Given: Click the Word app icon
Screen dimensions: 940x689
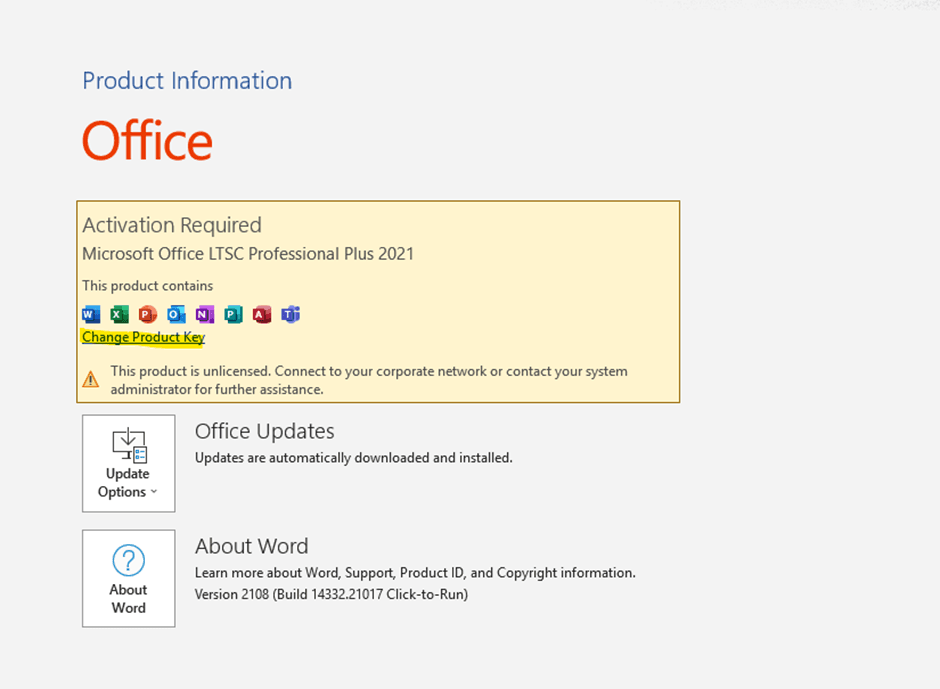Looking at the screenshot, I should [91, 314].
